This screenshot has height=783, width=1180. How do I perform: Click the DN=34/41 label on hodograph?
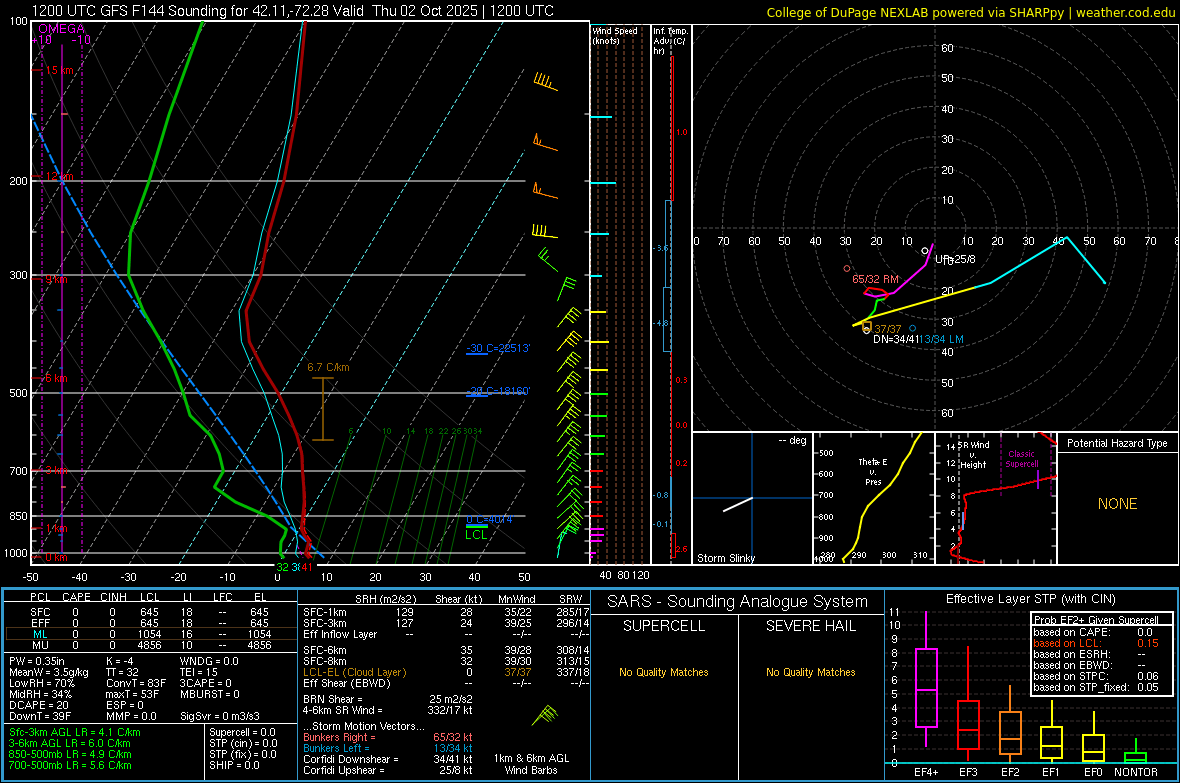click(x=896, y=340)
